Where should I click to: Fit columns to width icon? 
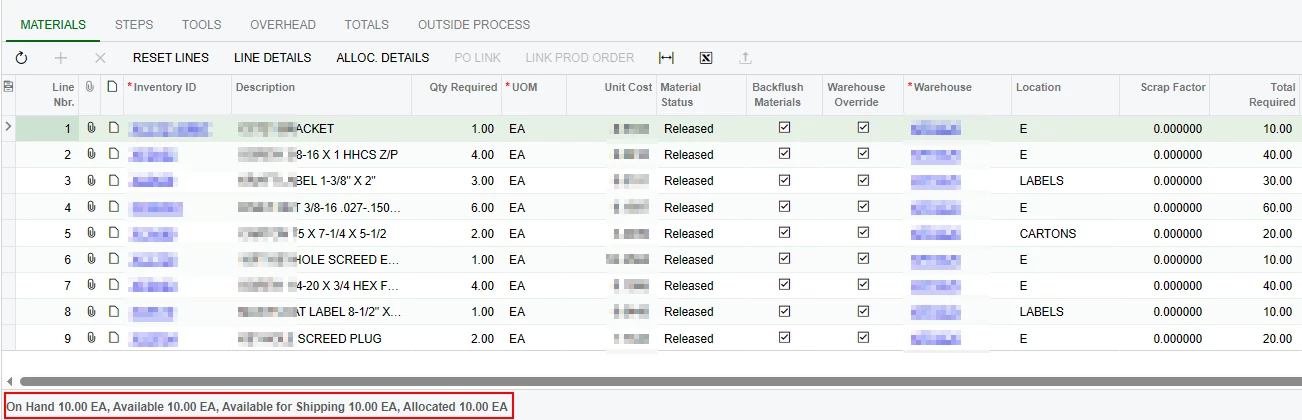point(667,58)
